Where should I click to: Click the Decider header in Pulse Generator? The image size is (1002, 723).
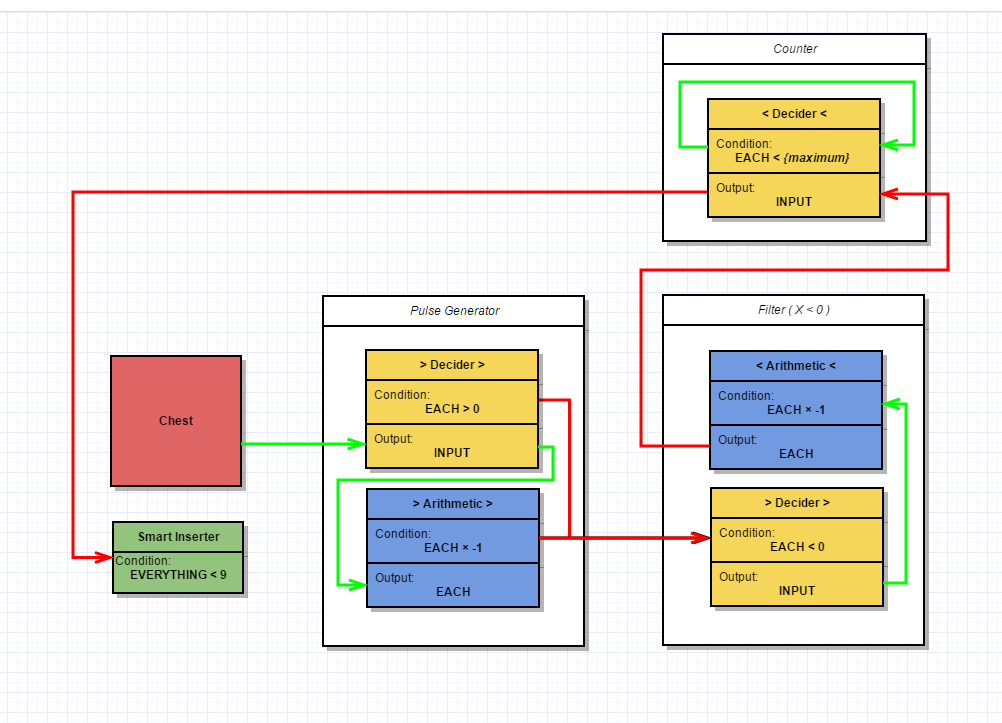(452, 365)
